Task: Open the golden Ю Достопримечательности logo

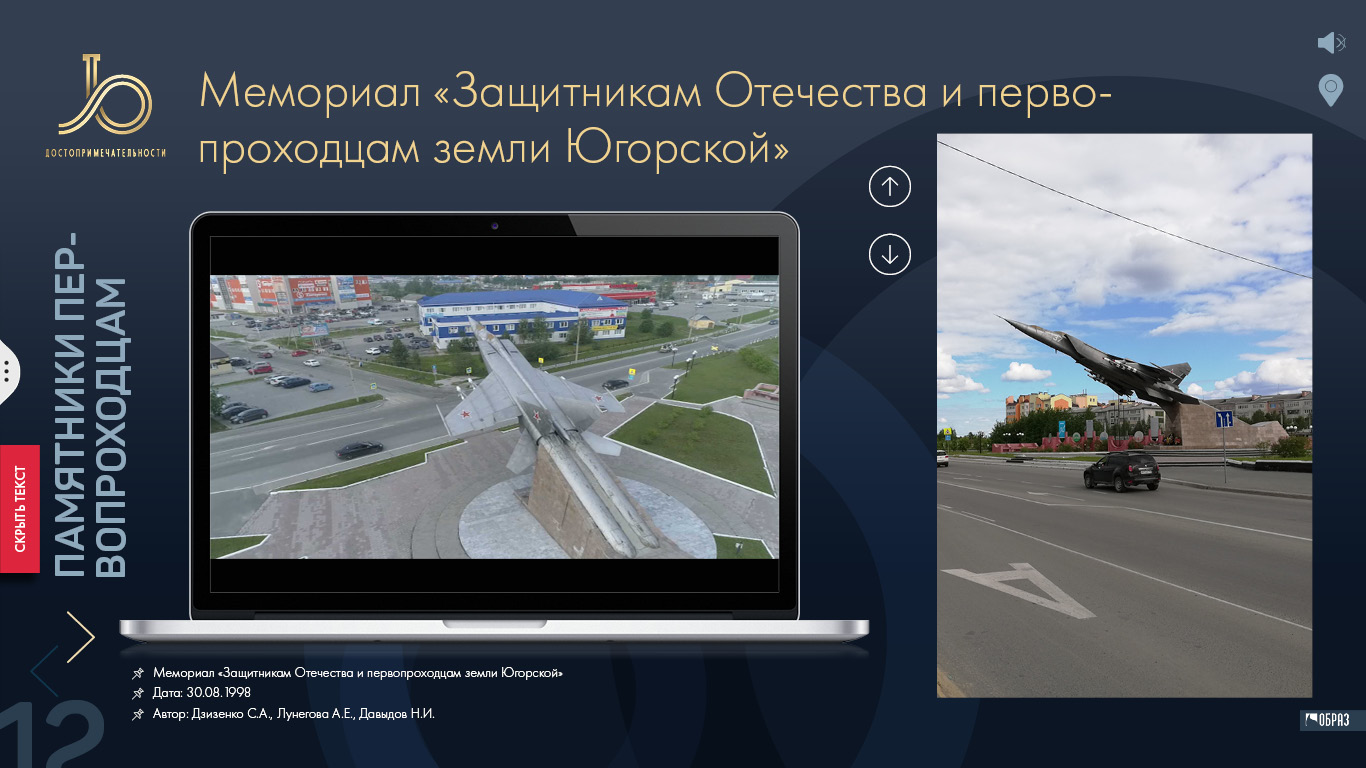Action: tap(105, 106)
